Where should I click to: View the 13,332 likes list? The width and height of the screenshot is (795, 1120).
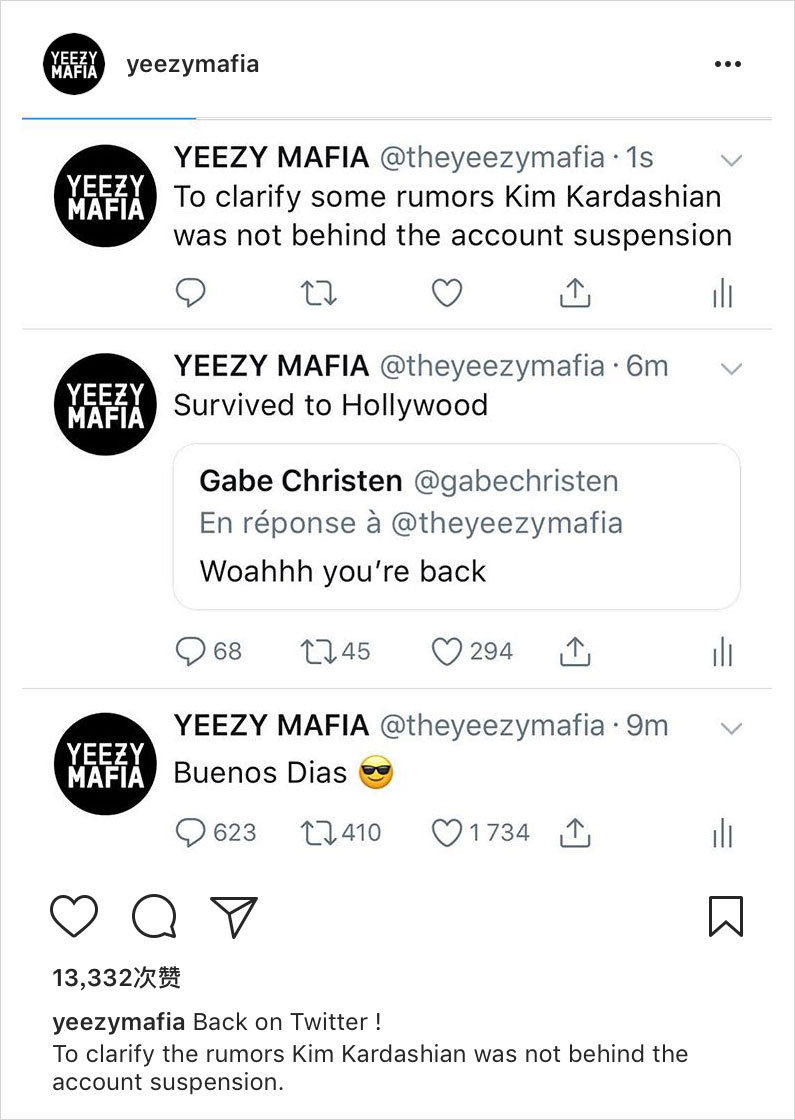[117, 977]
